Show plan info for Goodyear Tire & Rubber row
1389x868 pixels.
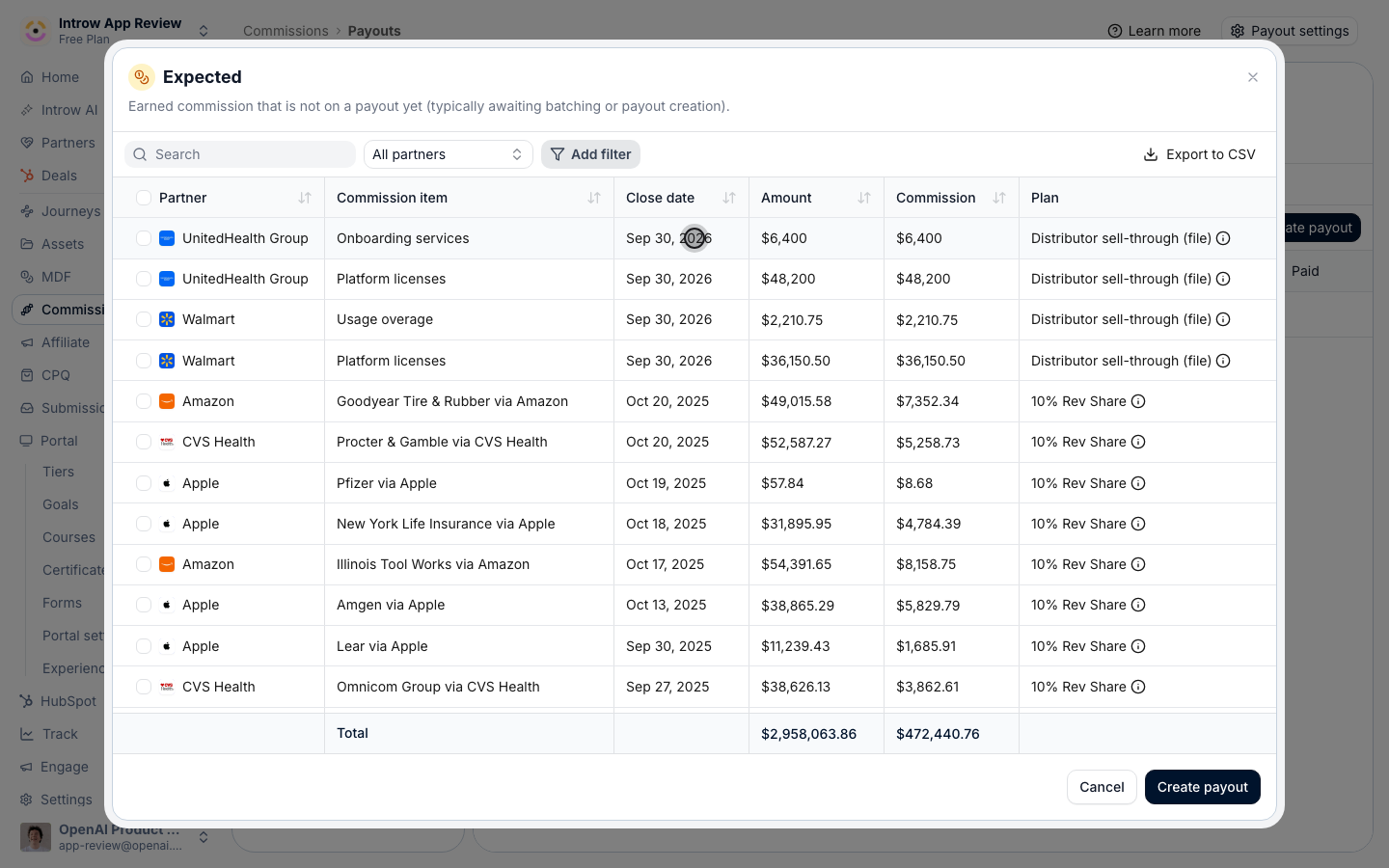coord(1138,401)
